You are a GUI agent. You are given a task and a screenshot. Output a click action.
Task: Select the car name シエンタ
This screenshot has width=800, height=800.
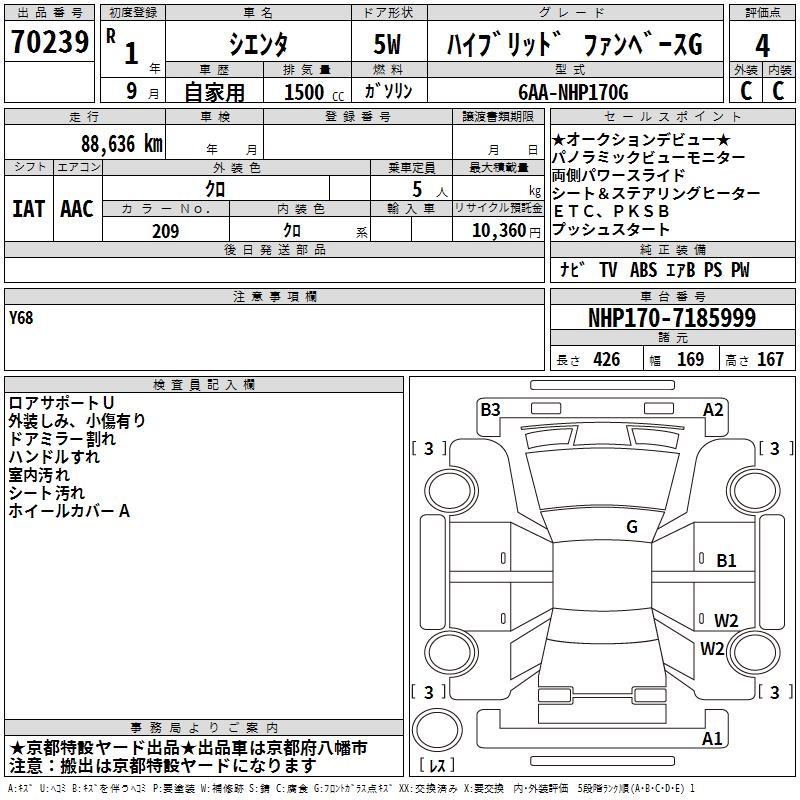[x=259, y=44]
